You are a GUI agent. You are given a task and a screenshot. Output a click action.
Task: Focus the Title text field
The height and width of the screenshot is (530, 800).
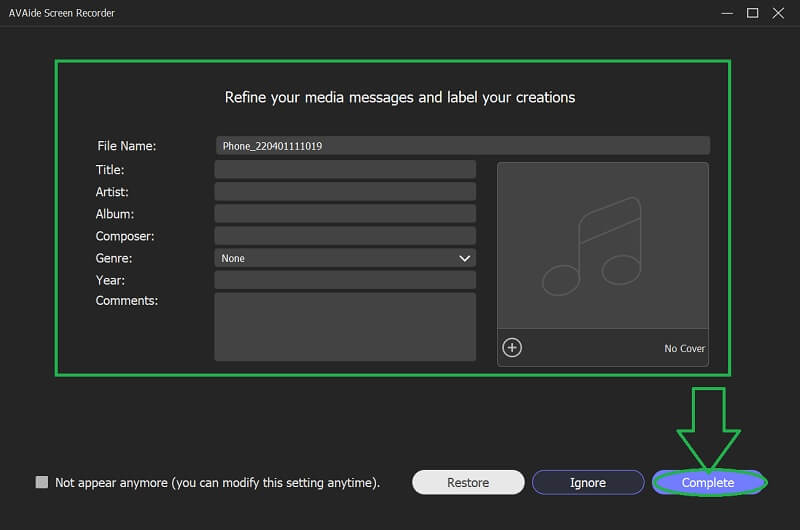pyautogui.click(x=345, y=170)
